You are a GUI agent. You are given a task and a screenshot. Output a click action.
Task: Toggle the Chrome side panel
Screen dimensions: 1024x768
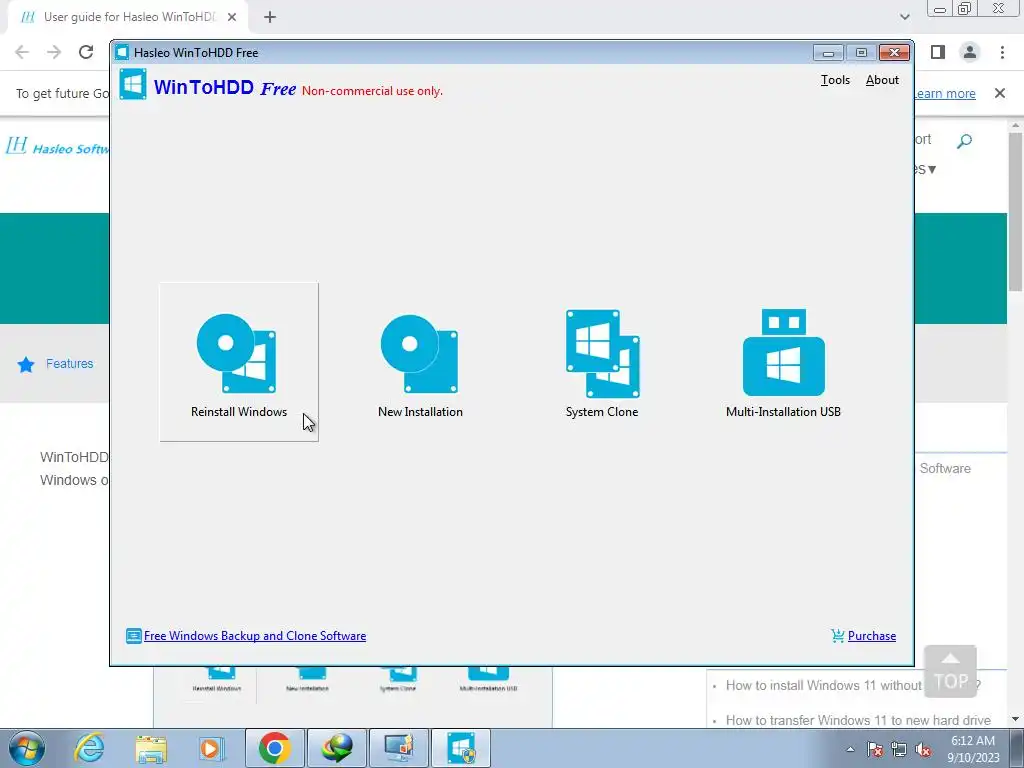938,52
